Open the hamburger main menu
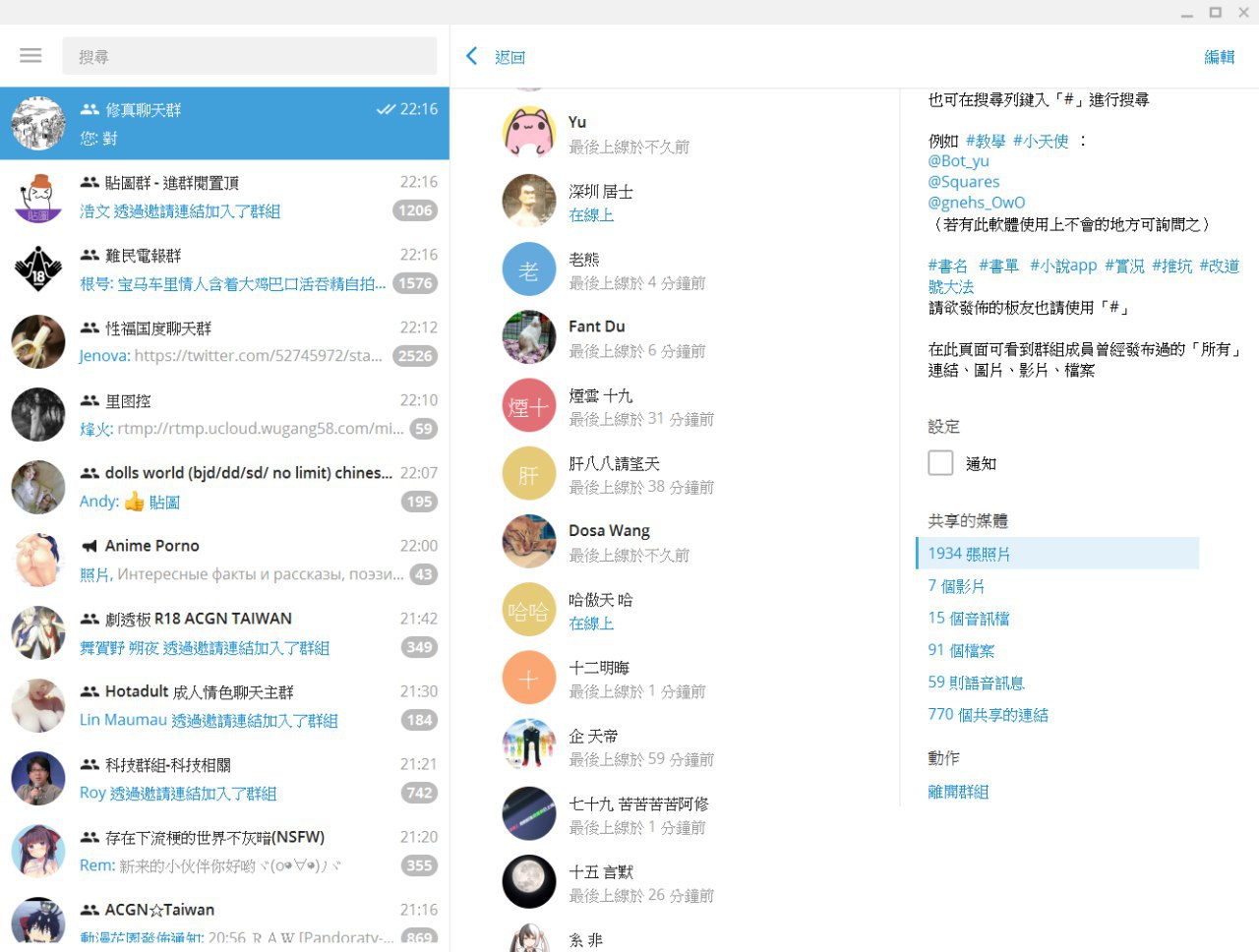The height and width of the screenshot is (952, 1259). click(x=30, y=56)
